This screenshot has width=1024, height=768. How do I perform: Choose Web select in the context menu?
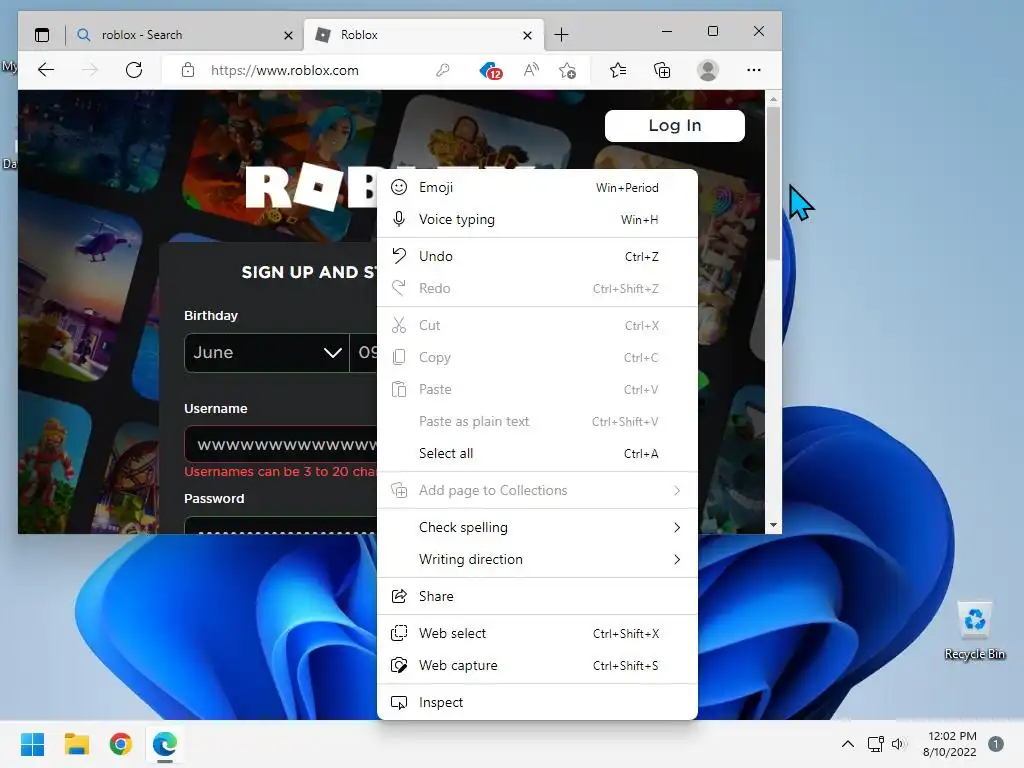(x=537, y=633)
